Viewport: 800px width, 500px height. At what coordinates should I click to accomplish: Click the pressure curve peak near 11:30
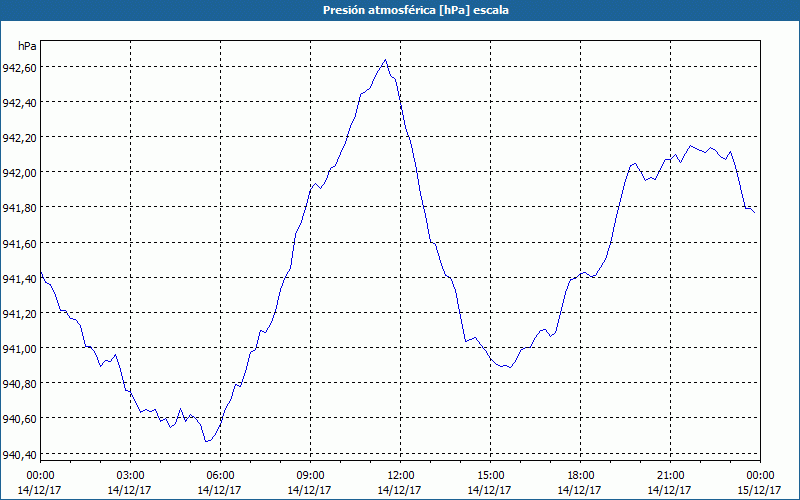click(385, 60)
